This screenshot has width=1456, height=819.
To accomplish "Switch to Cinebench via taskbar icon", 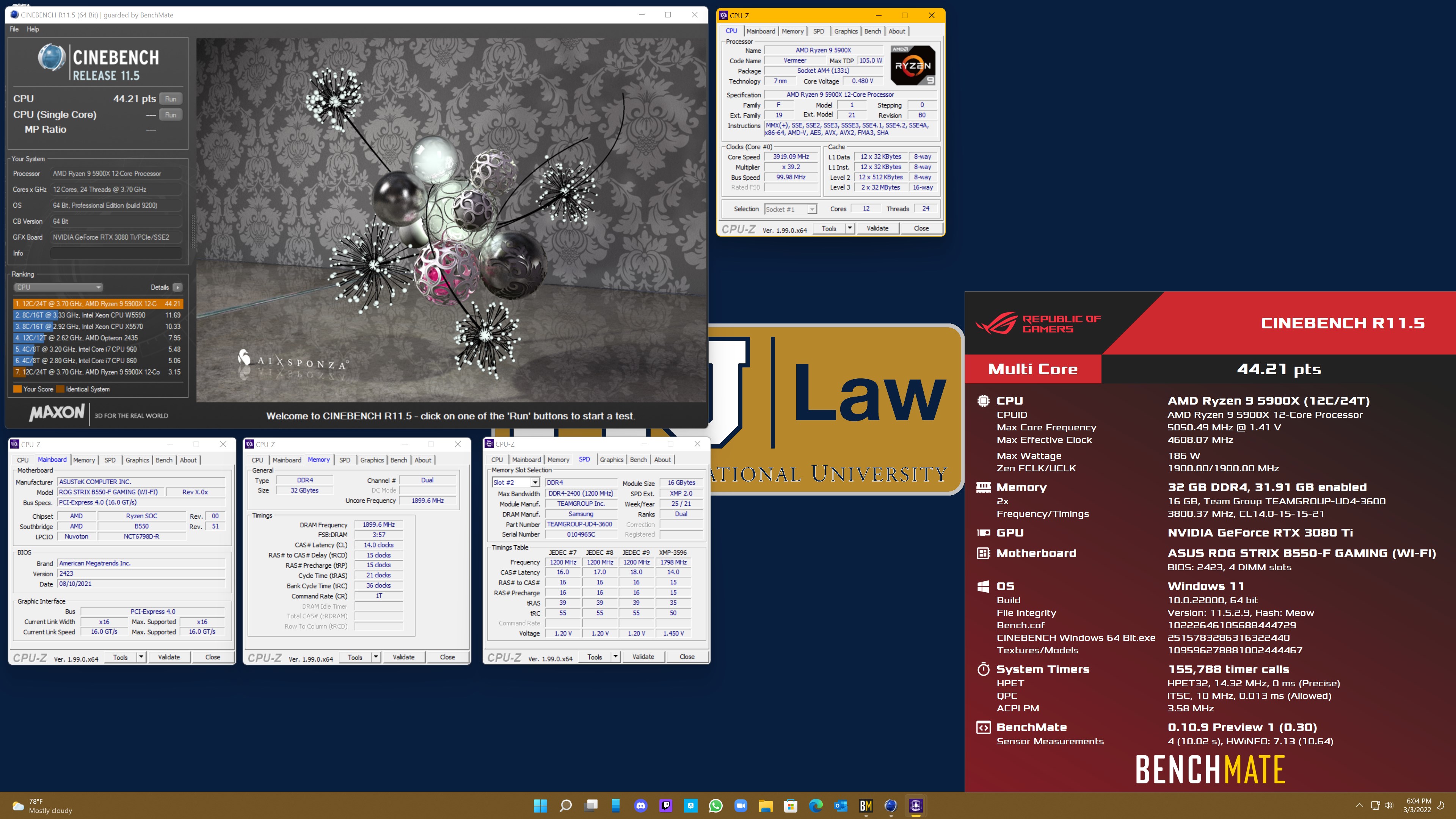I will pos(891,805).
